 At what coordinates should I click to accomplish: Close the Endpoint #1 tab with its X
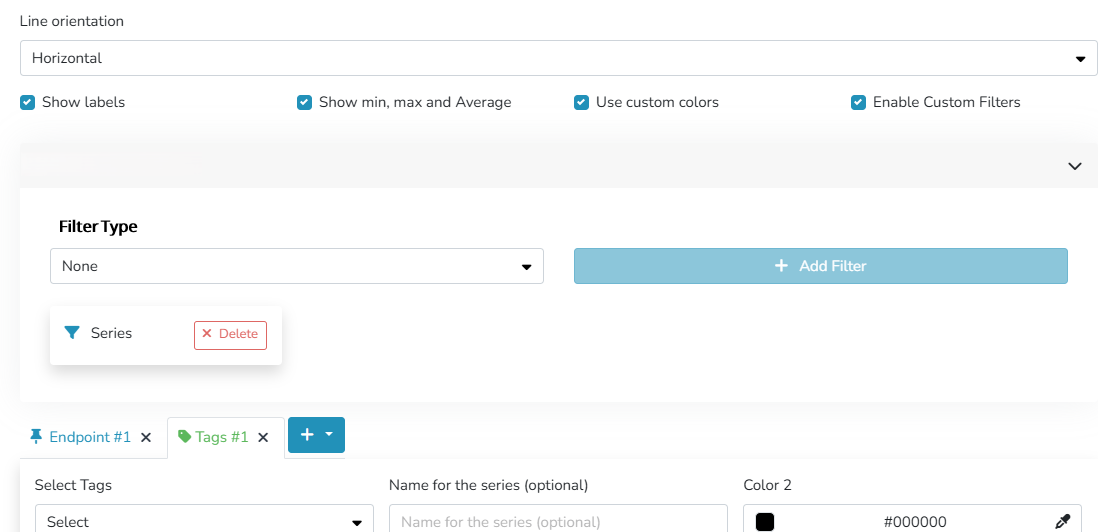[x=146, y=437]
